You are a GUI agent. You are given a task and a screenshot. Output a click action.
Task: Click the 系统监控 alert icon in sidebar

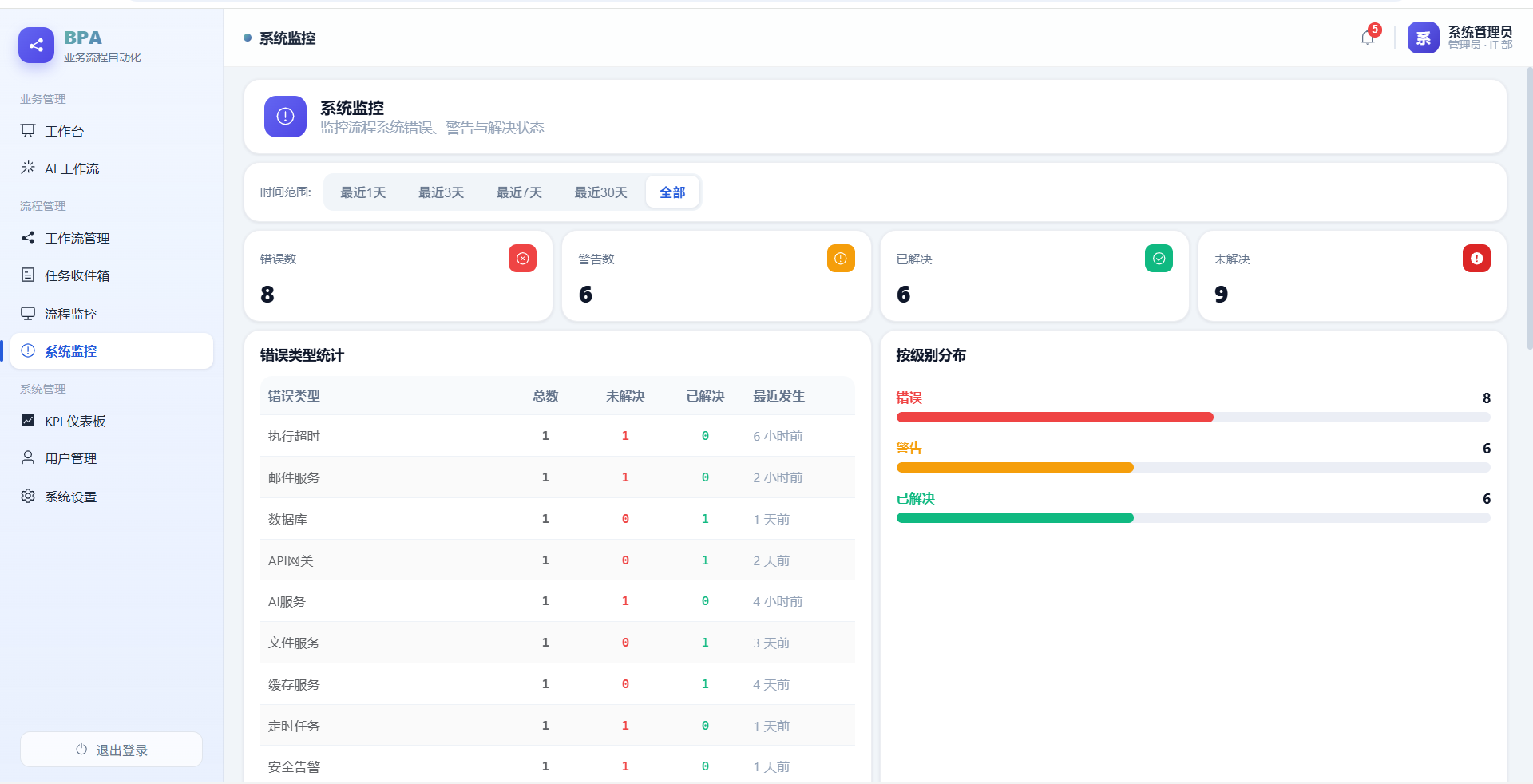[x=28, y=350]
